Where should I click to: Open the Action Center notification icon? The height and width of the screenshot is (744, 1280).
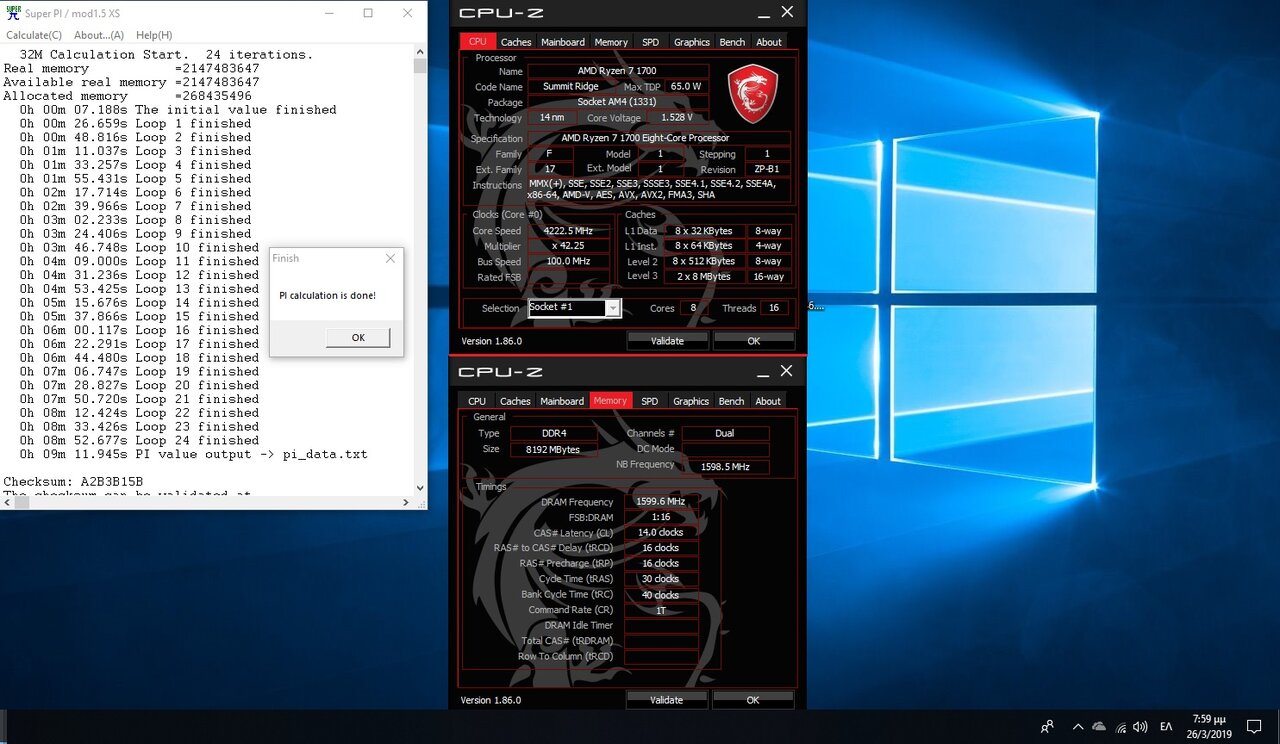1253,727
